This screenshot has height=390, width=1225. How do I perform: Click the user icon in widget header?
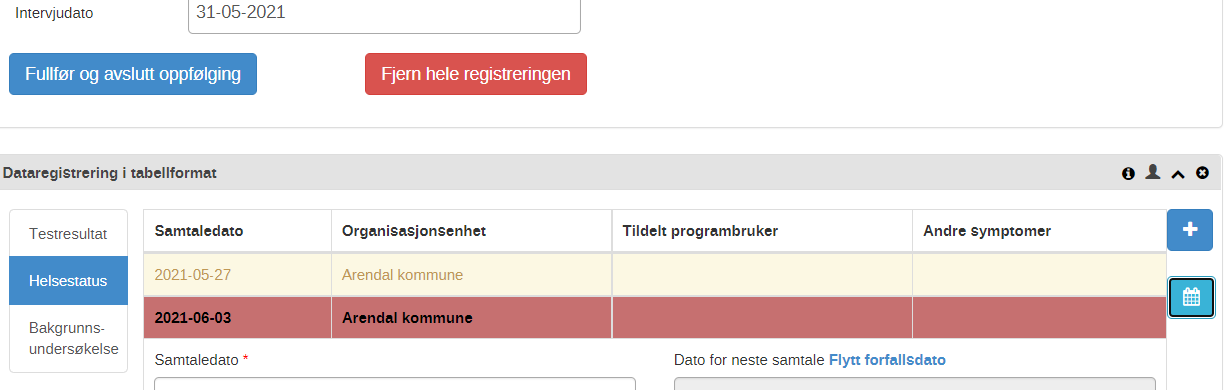click(x=1153, y=172)
